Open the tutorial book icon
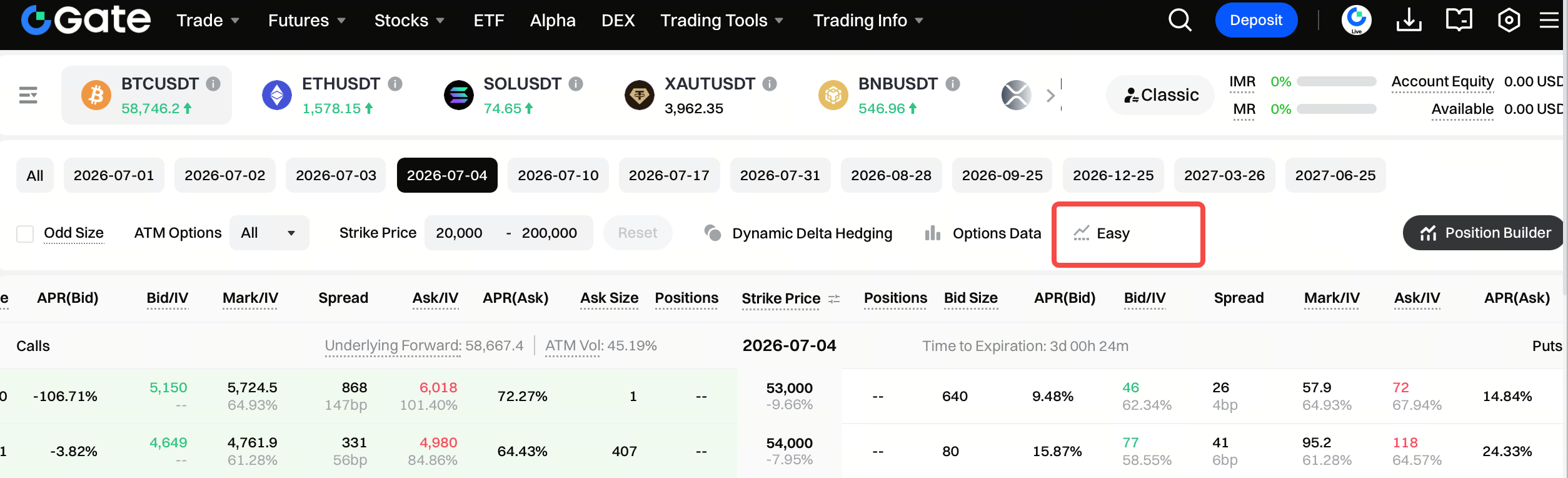1568x478 pixels. (x=1459, y=20)
